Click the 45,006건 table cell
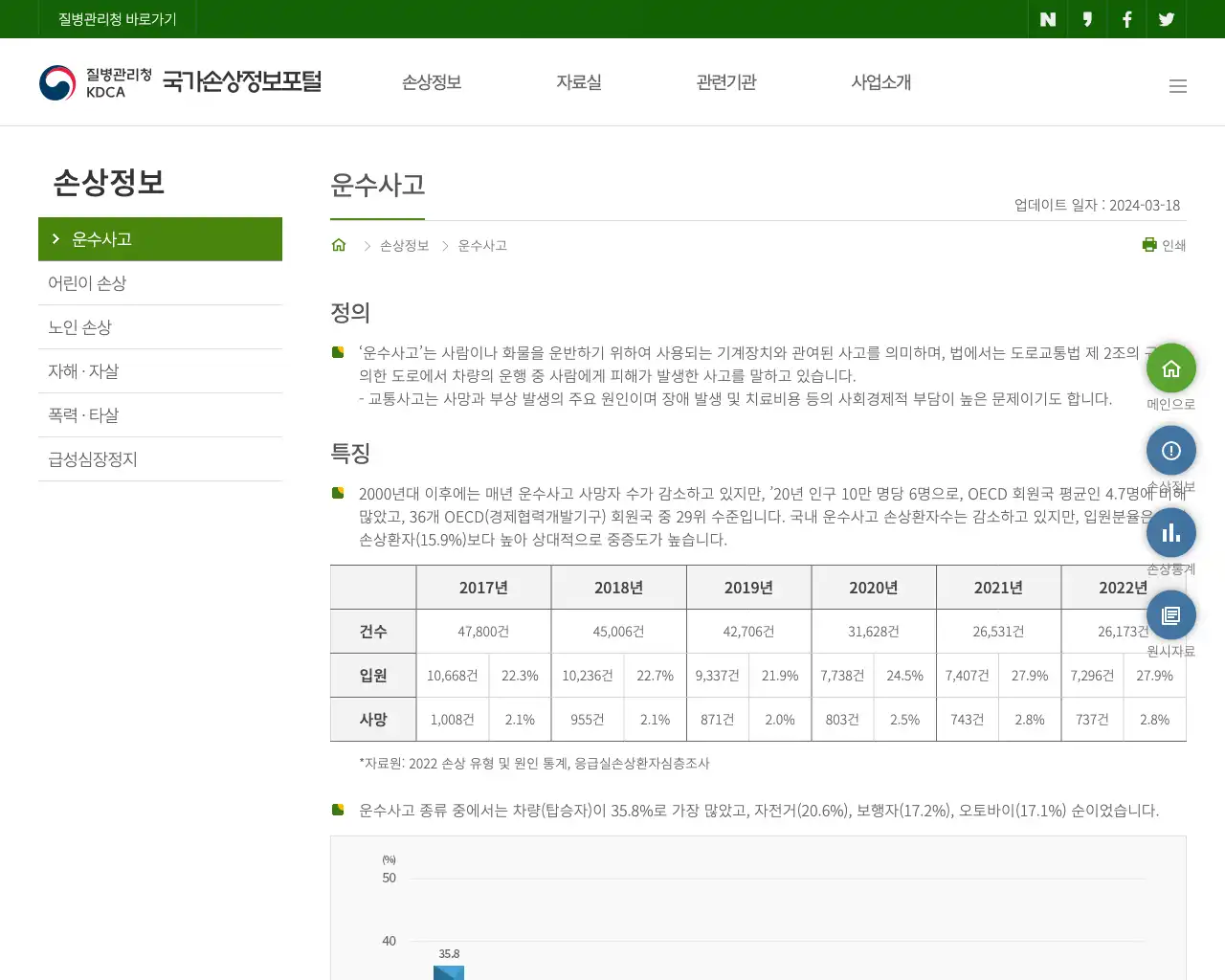The width and height of the screenshot is (1225, 980). [x=618, y=632]
